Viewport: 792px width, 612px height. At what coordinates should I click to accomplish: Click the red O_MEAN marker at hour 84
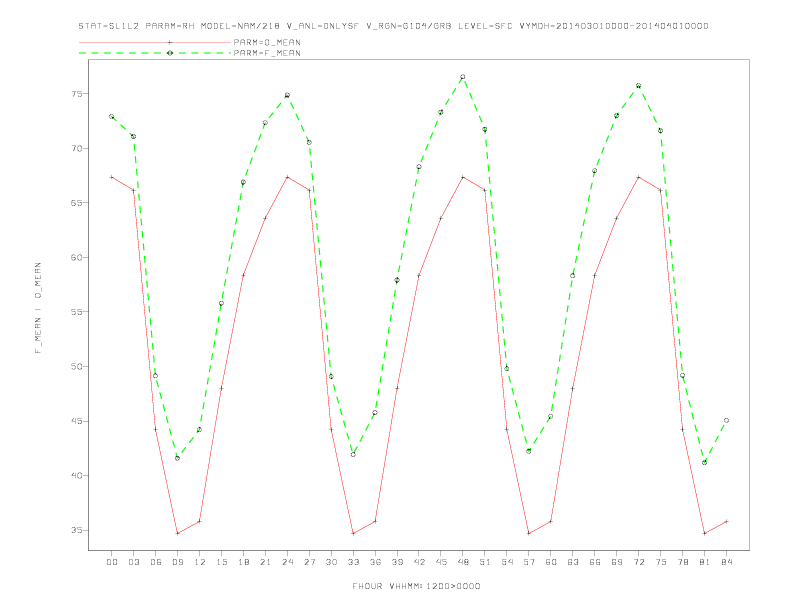[726, 521]
